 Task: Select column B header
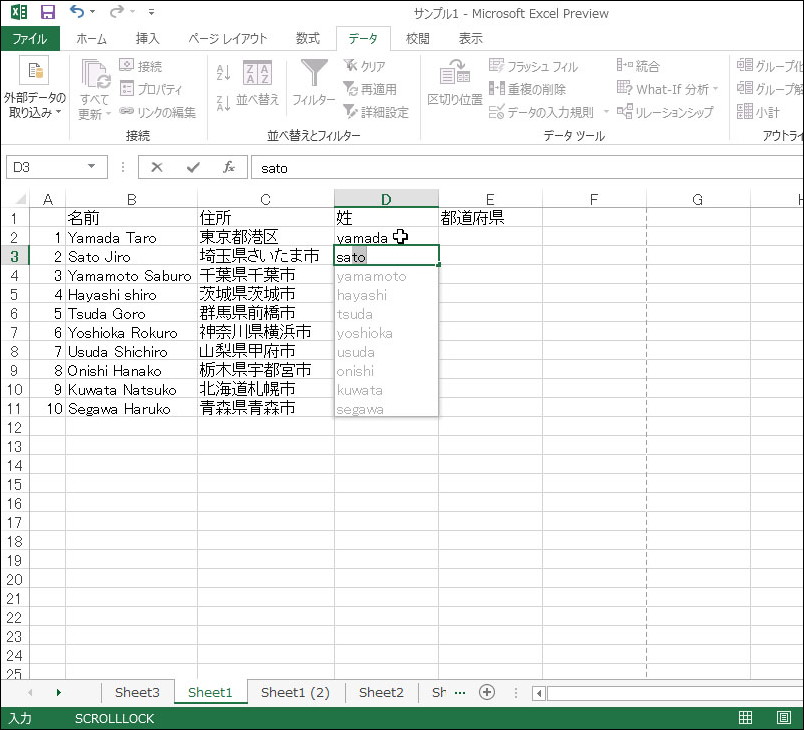[x=132, y=199]
